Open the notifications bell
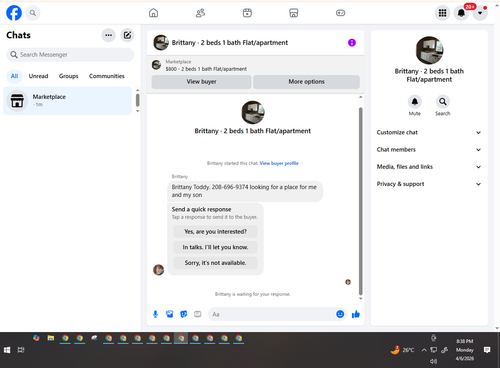This screenshot has width=500, height=368. point(461,13)
